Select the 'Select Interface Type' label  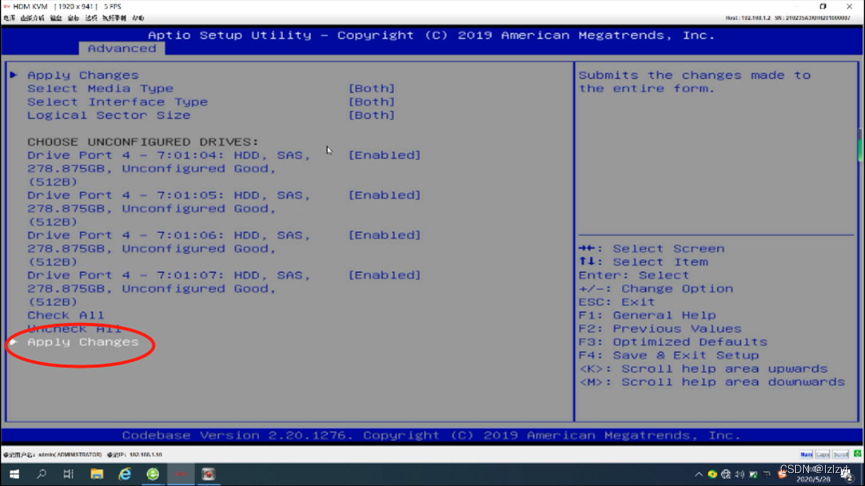(118, 102)
